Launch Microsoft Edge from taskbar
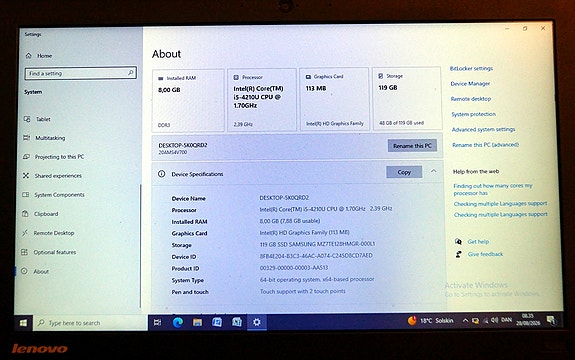 pos(177,322)
